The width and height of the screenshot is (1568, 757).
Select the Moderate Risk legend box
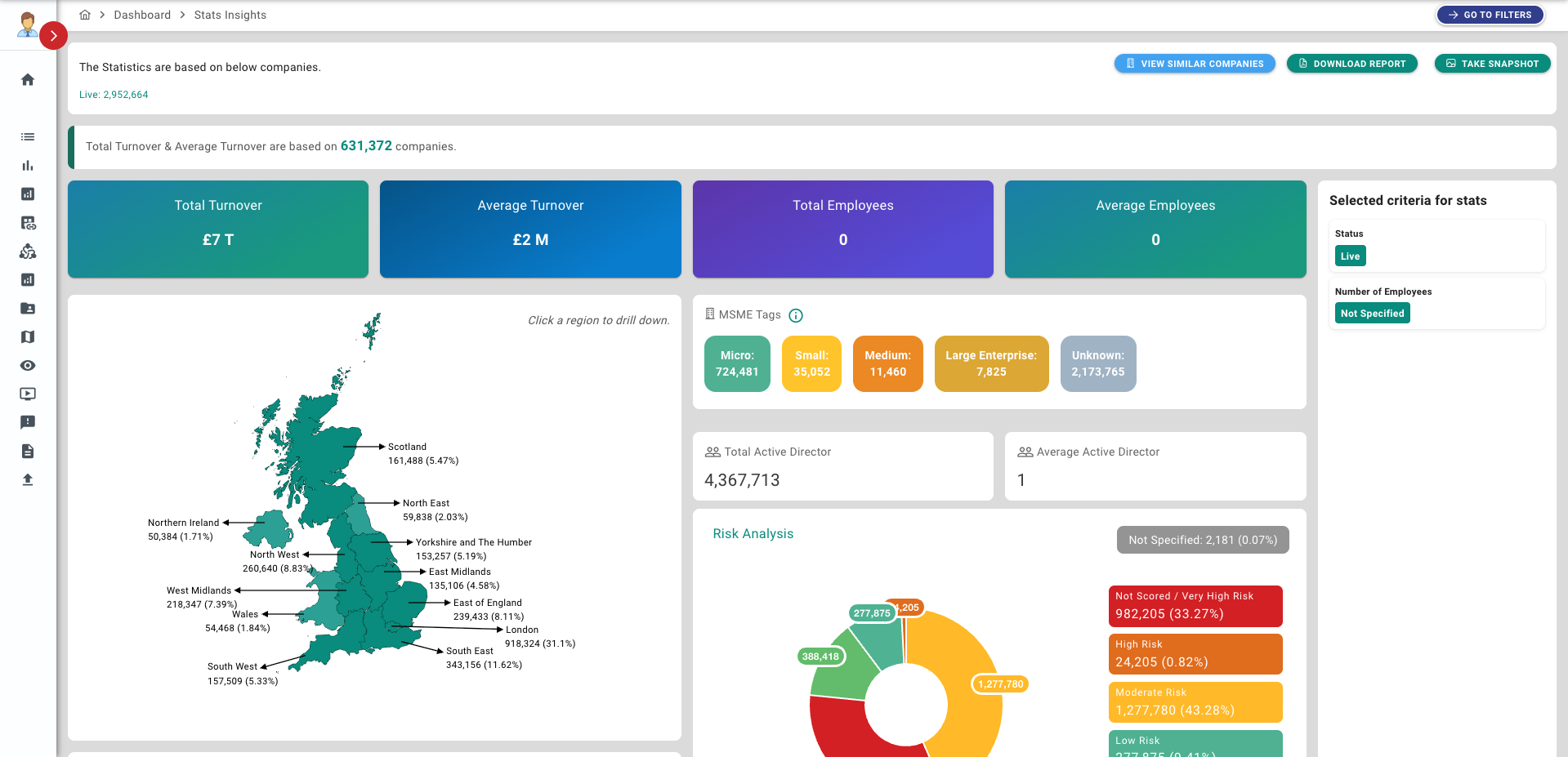tap(1195, 702)
